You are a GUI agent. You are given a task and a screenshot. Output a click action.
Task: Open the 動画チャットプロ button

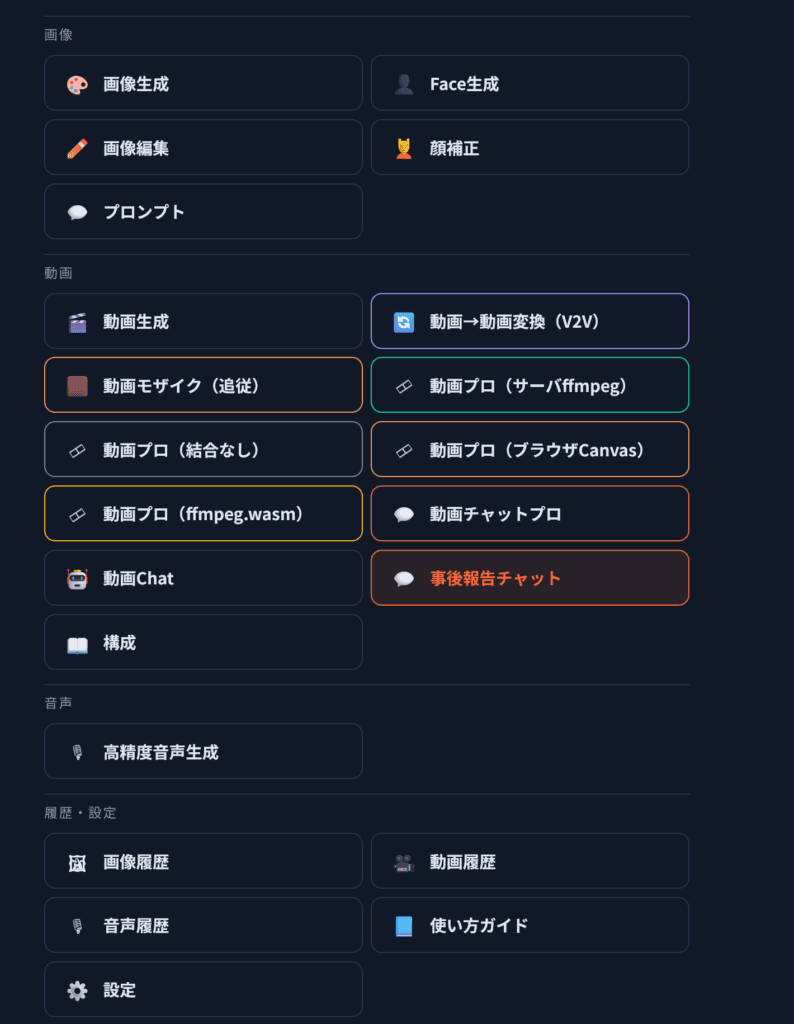(529, 514)
